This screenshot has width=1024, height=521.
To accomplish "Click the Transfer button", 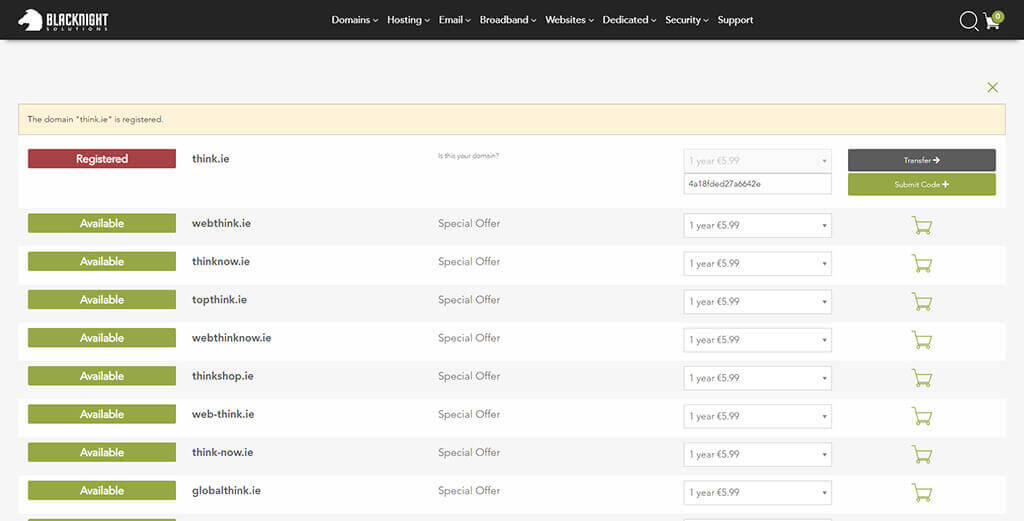I will tap(921, 160).
